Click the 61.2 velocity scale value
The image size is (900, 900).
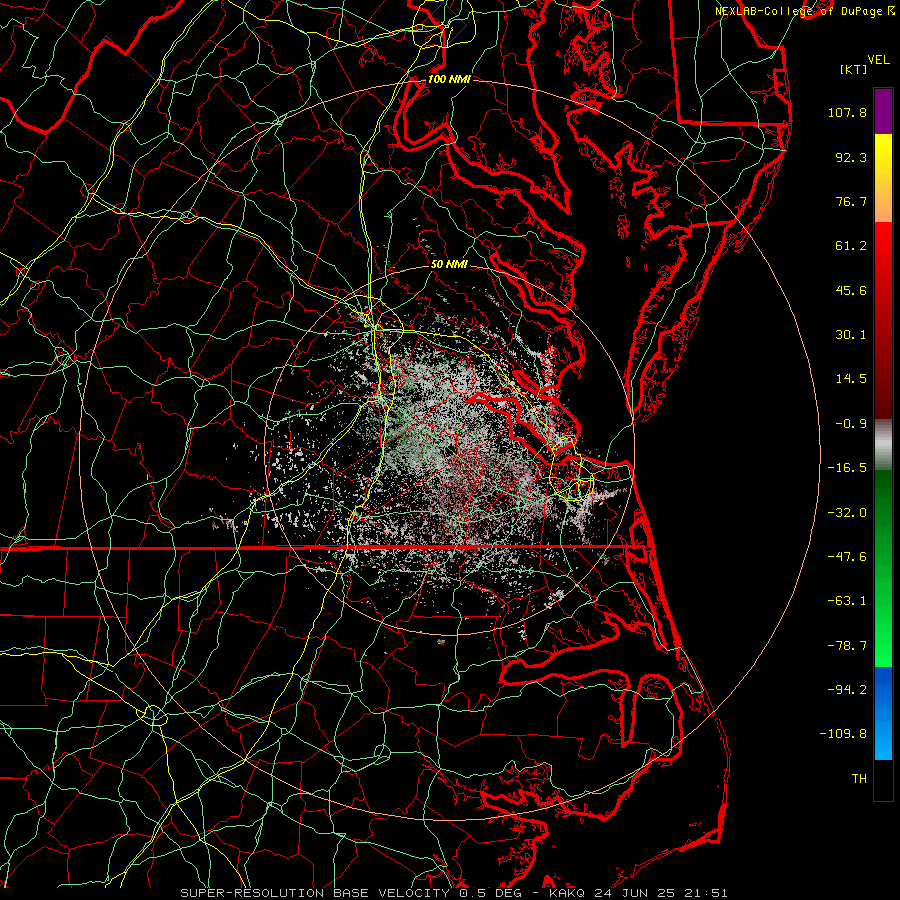[851, 246]
